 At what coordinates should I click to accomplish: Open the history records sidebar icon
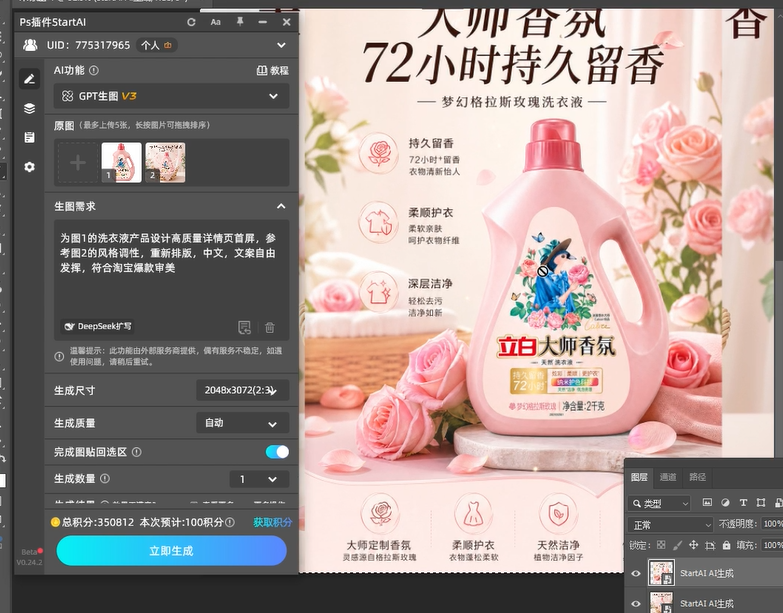coord(29,137)
